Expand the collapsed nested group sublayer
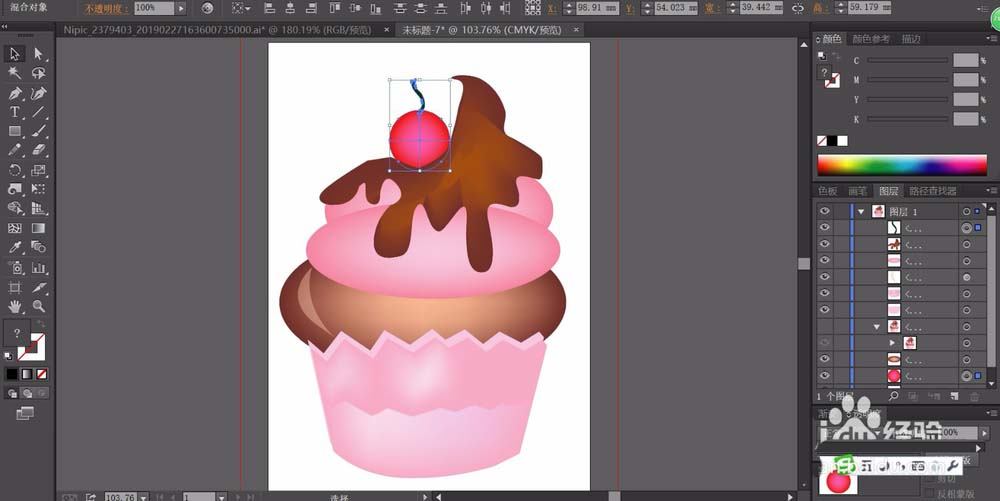 point(893,342)
